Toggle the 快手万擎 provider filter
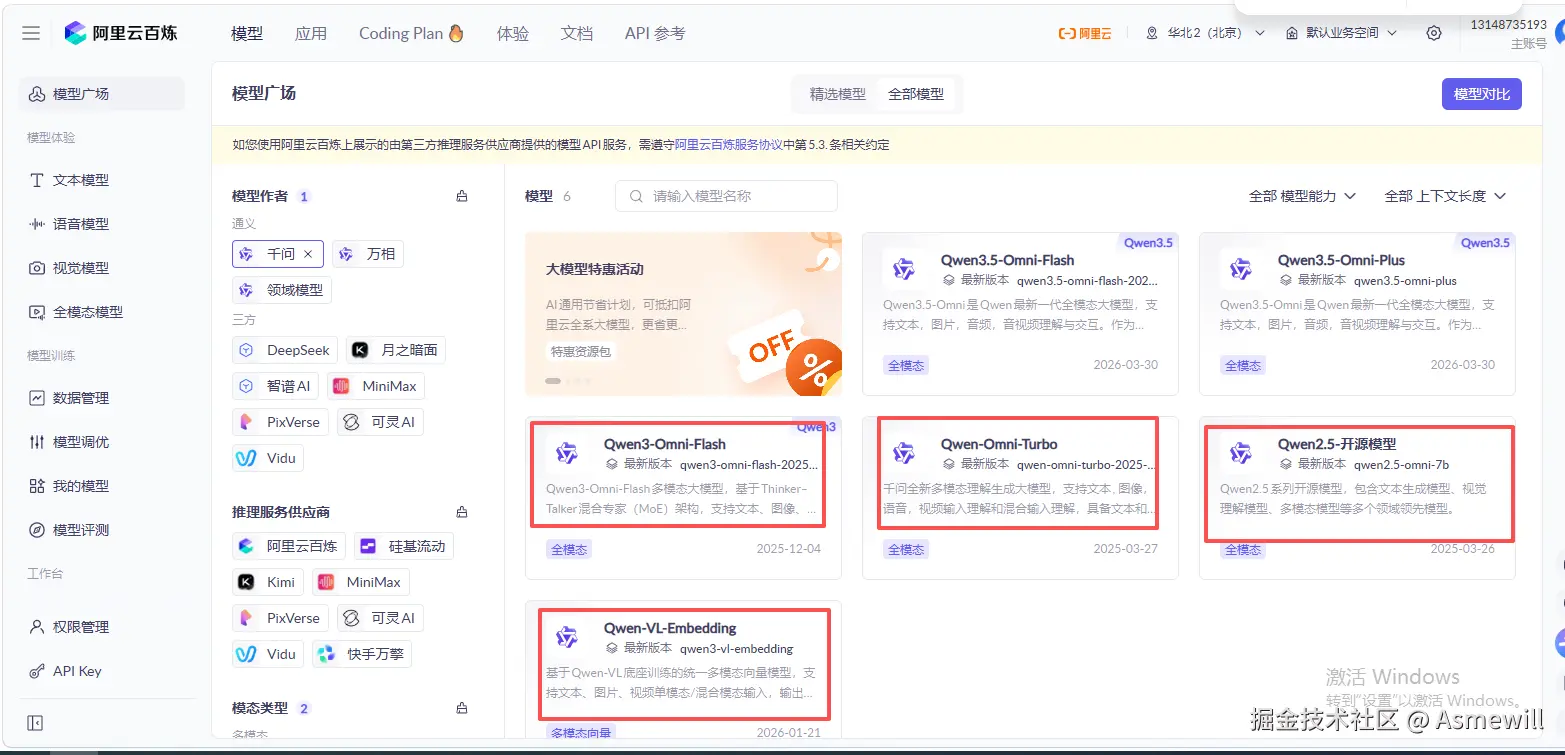Viewport: 1565px width, 755px height. click(x=362, y=654)
